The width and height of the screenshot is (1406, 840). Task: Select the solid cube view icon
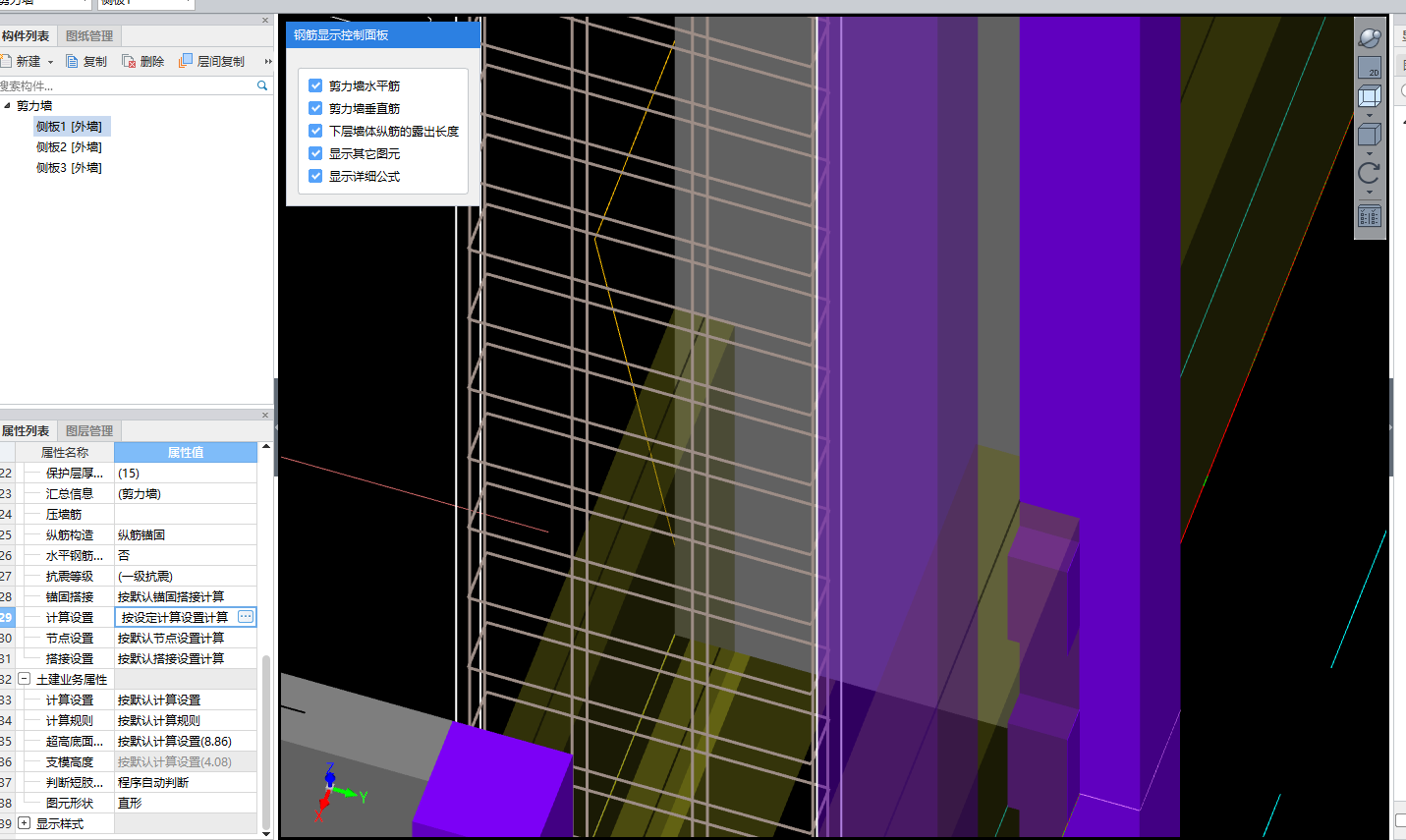coord(1370,135)
